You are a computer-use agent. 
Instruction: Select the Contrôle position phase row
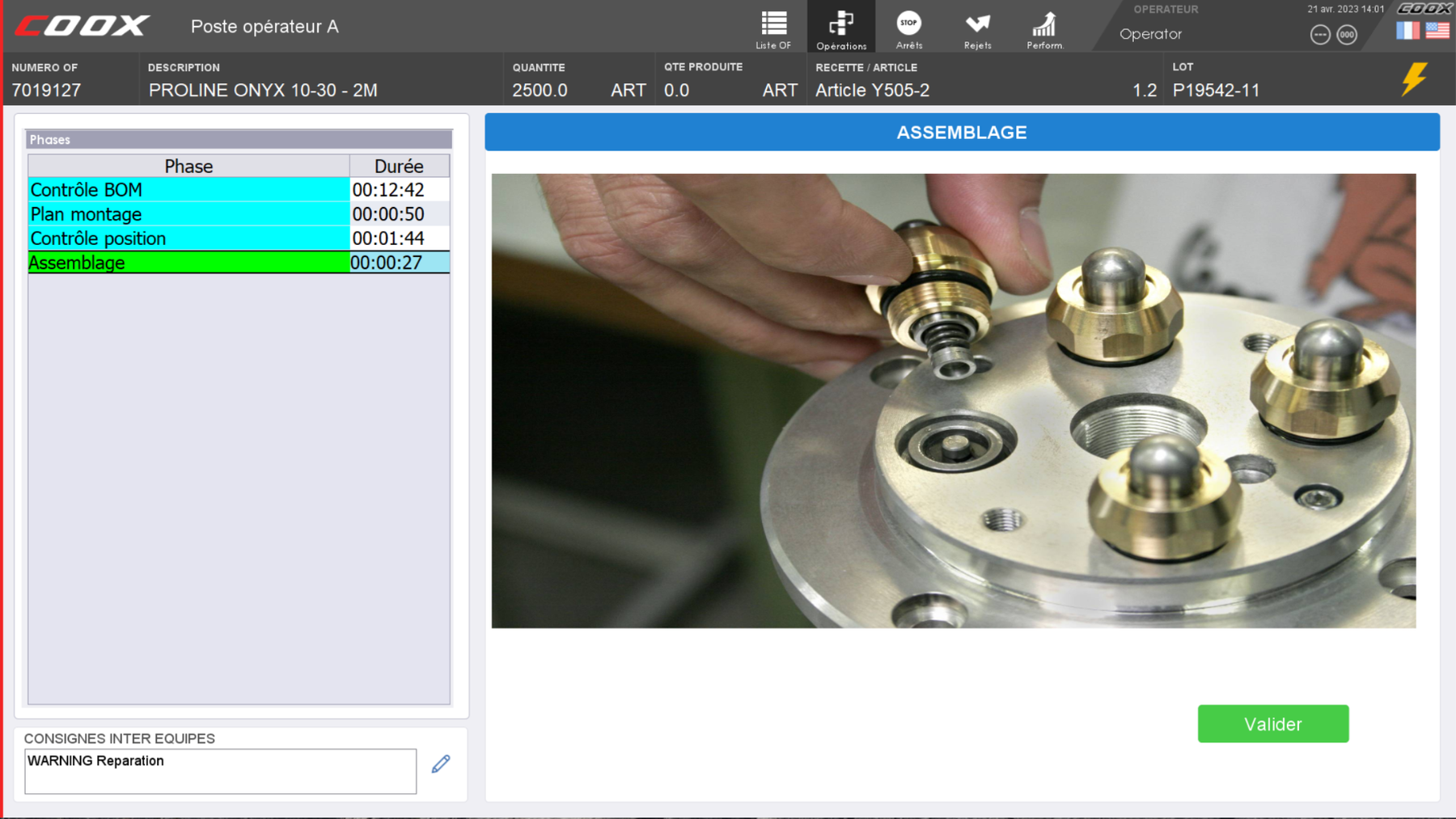click(239, 238)
